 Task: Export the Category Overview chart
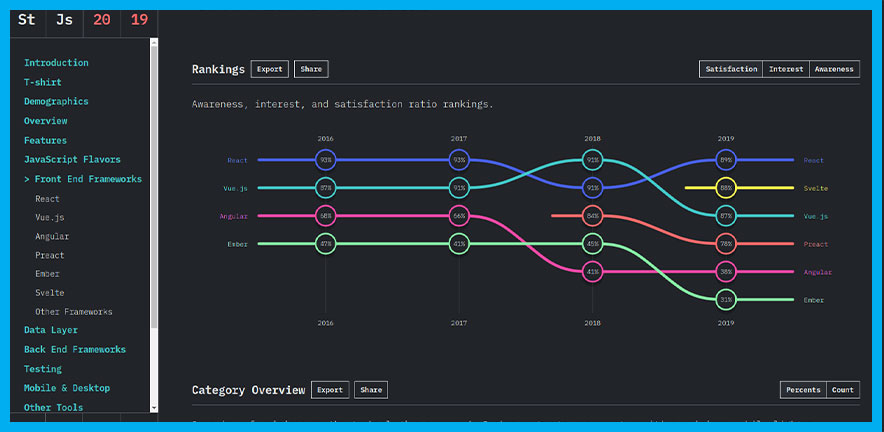pos(330,390)
